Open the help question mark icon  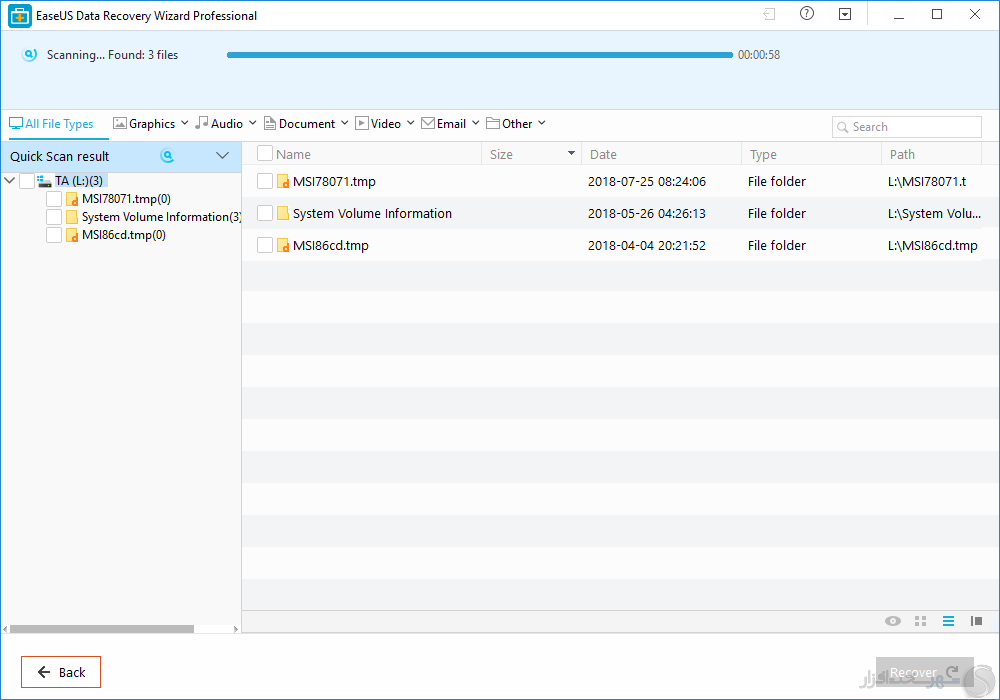(807, 13)
